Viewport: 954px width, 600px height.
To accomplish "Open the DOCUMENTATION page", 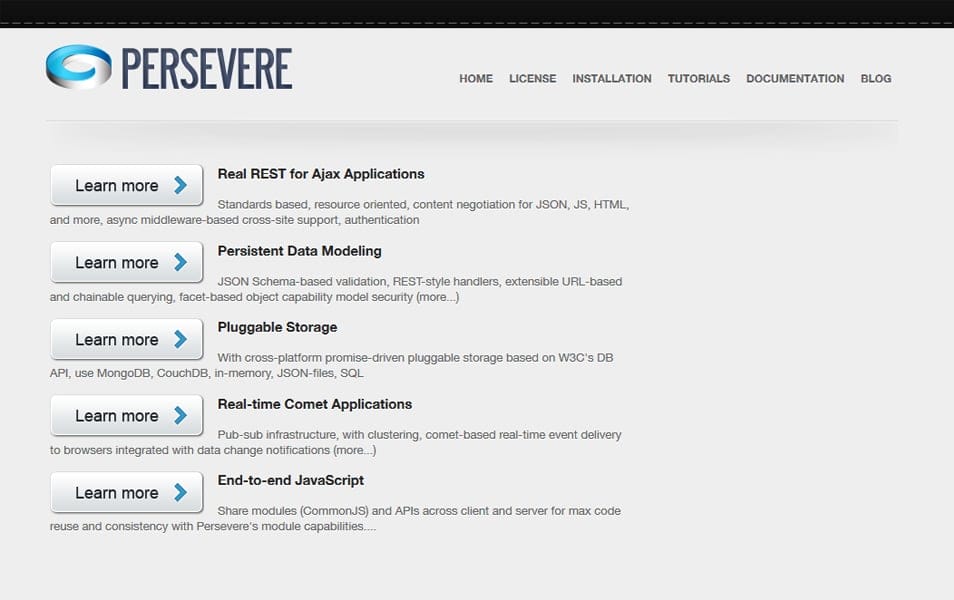I will [x=795, y=79].
